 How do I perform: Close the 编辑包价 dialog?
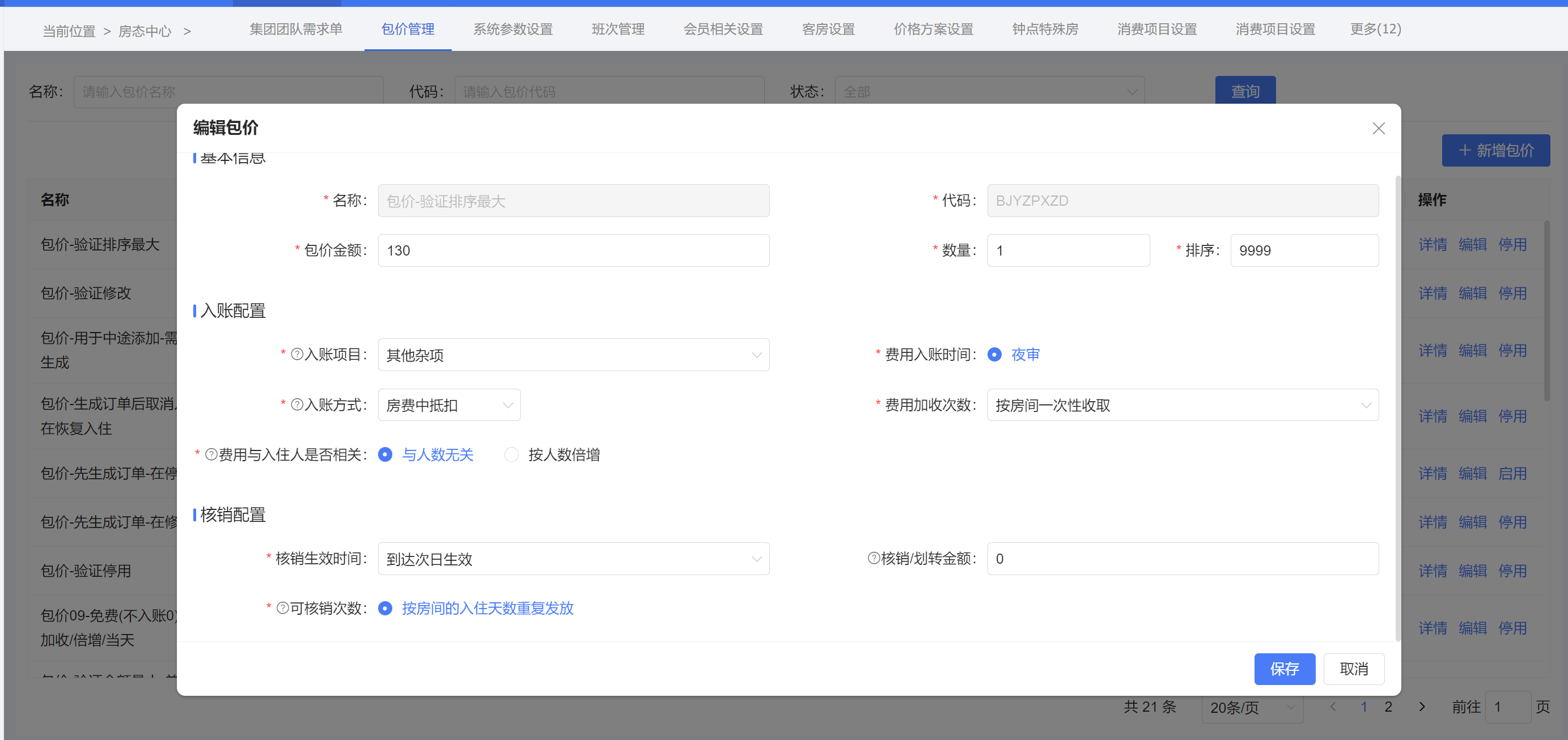tap(1378, 129)
